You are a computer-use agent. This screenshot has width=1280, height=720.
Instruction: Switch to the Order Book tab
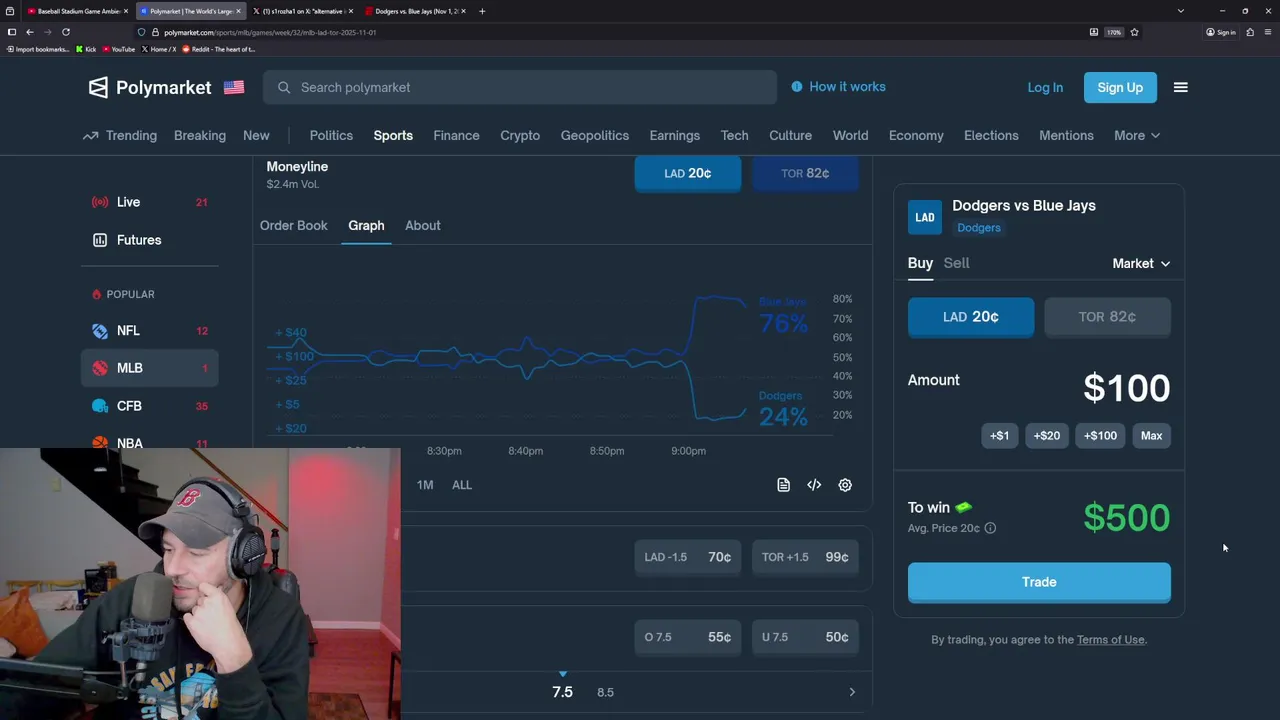coord(294,226)
